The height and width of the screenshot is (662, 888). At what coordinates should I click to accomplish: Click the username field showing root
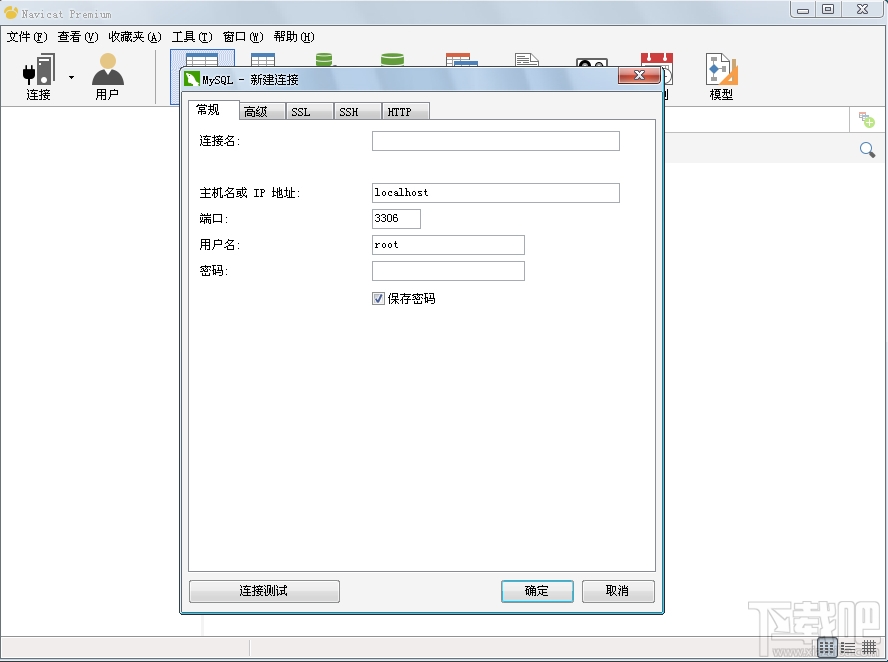coord(448,245)
